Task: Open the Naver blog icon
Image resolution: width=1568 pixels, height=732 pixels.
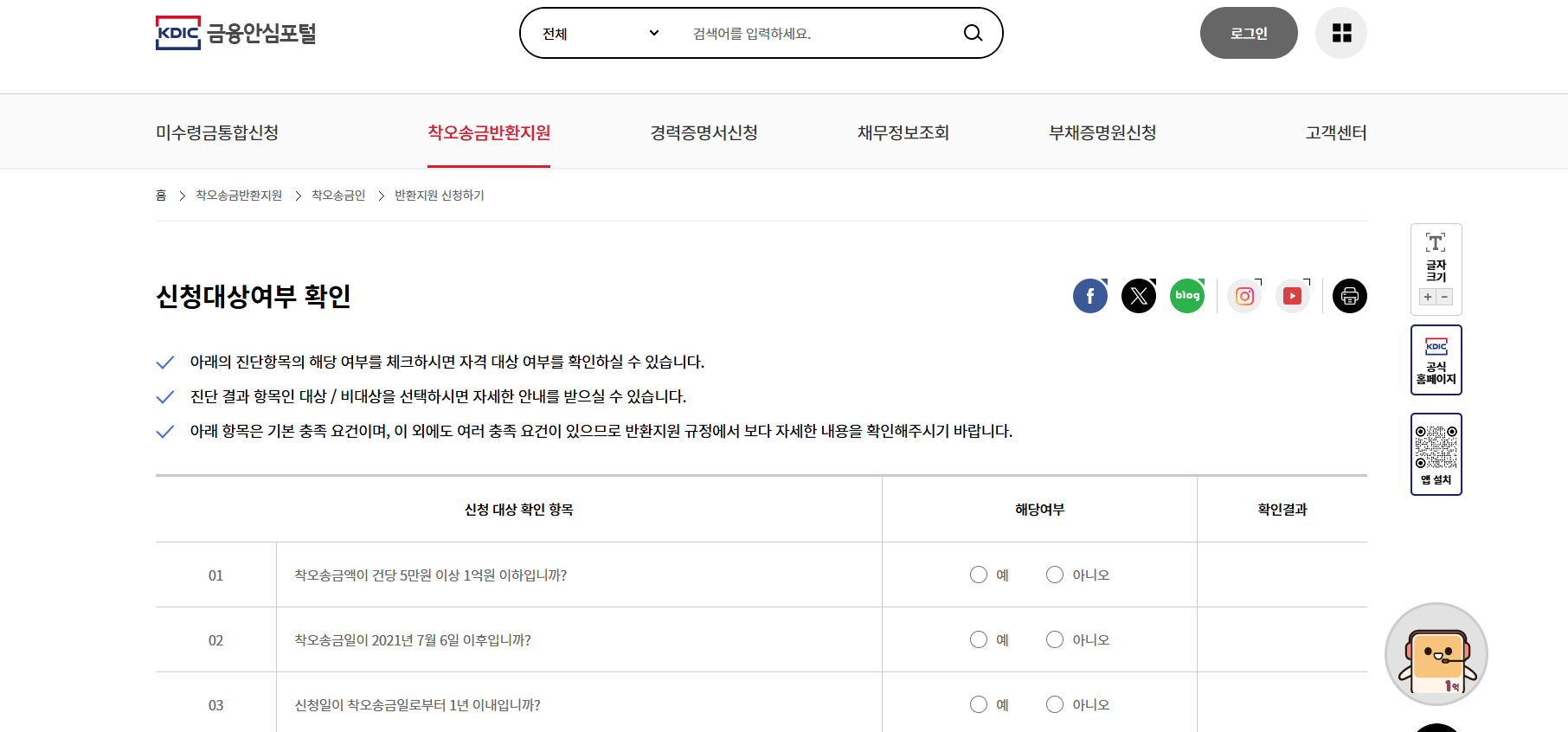Action: coord(1187,296)
